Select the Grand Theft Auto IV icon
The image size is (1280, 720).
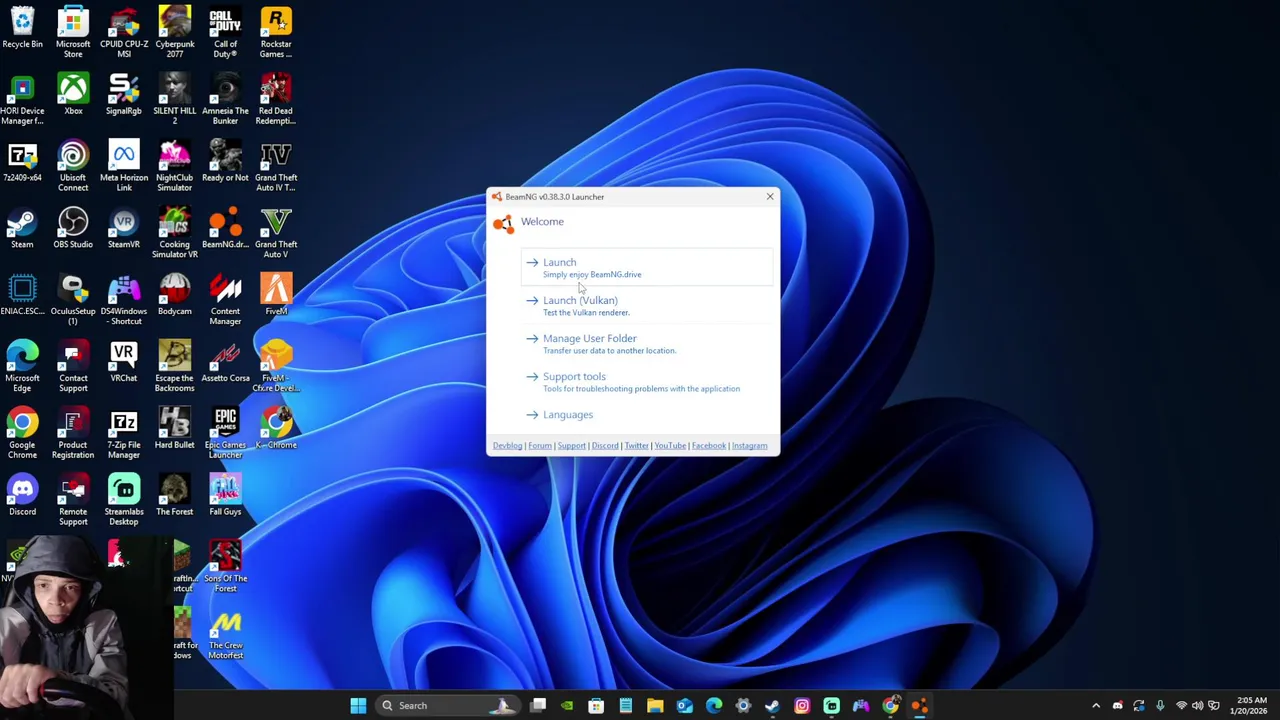point(276,166)
